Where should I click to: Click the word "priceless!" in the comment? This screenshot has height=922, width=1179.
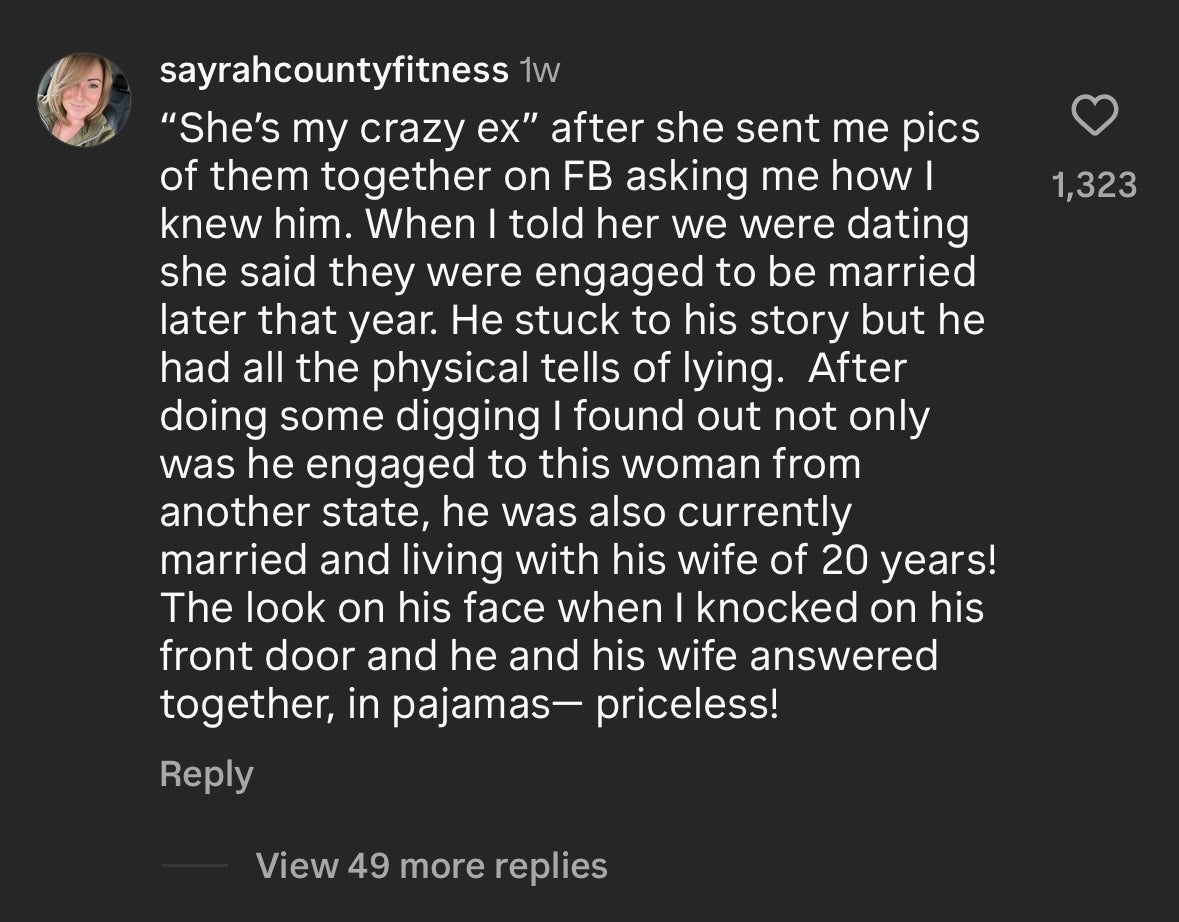click(686, 705)
